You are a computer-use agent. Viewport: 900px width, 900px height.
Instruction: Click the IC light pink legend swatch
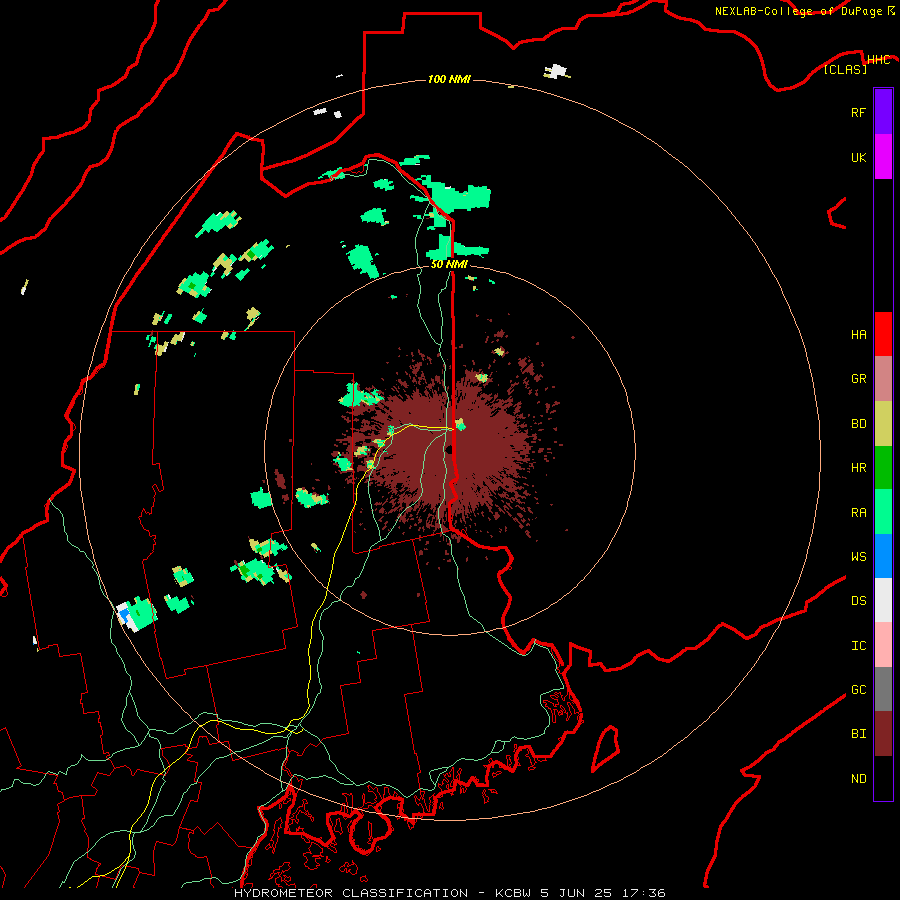[883, 645]
